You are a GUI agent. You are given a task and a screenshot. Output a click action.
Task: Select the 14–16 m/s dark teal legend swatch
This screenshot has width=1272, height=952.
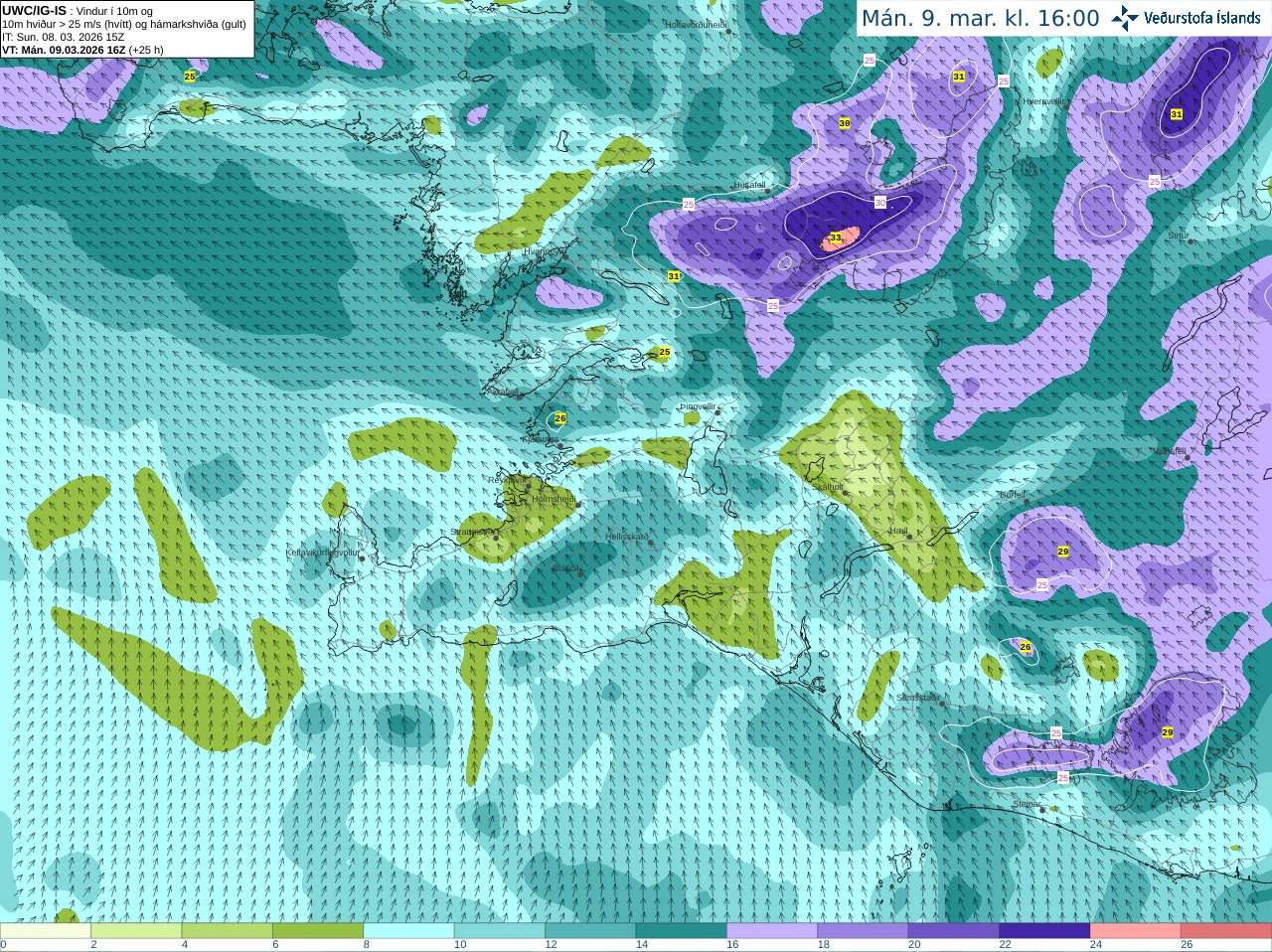(x=682, y=931)
